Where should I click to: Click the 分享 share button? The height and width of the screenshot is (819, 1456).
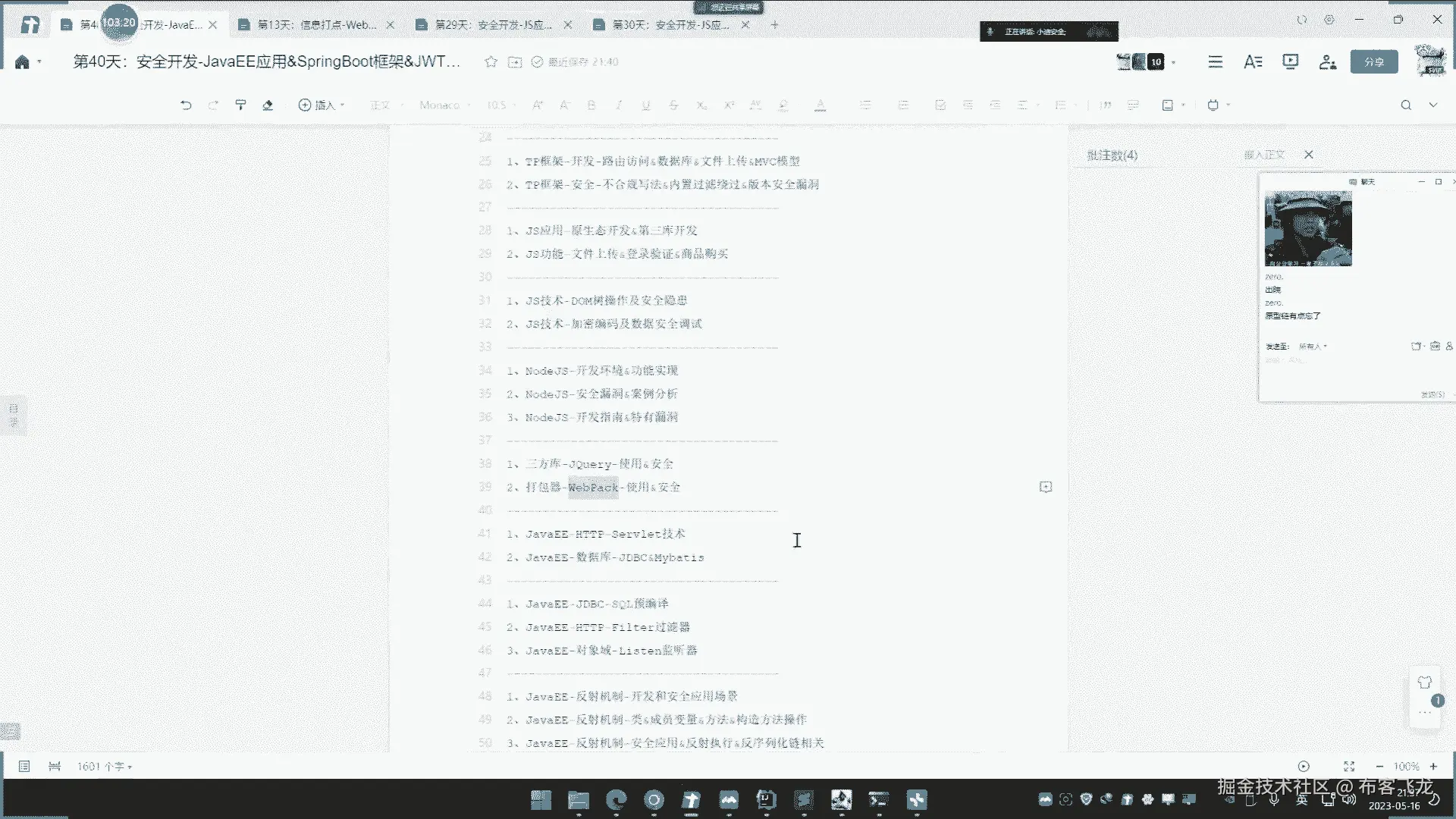tap(1373, 62)
